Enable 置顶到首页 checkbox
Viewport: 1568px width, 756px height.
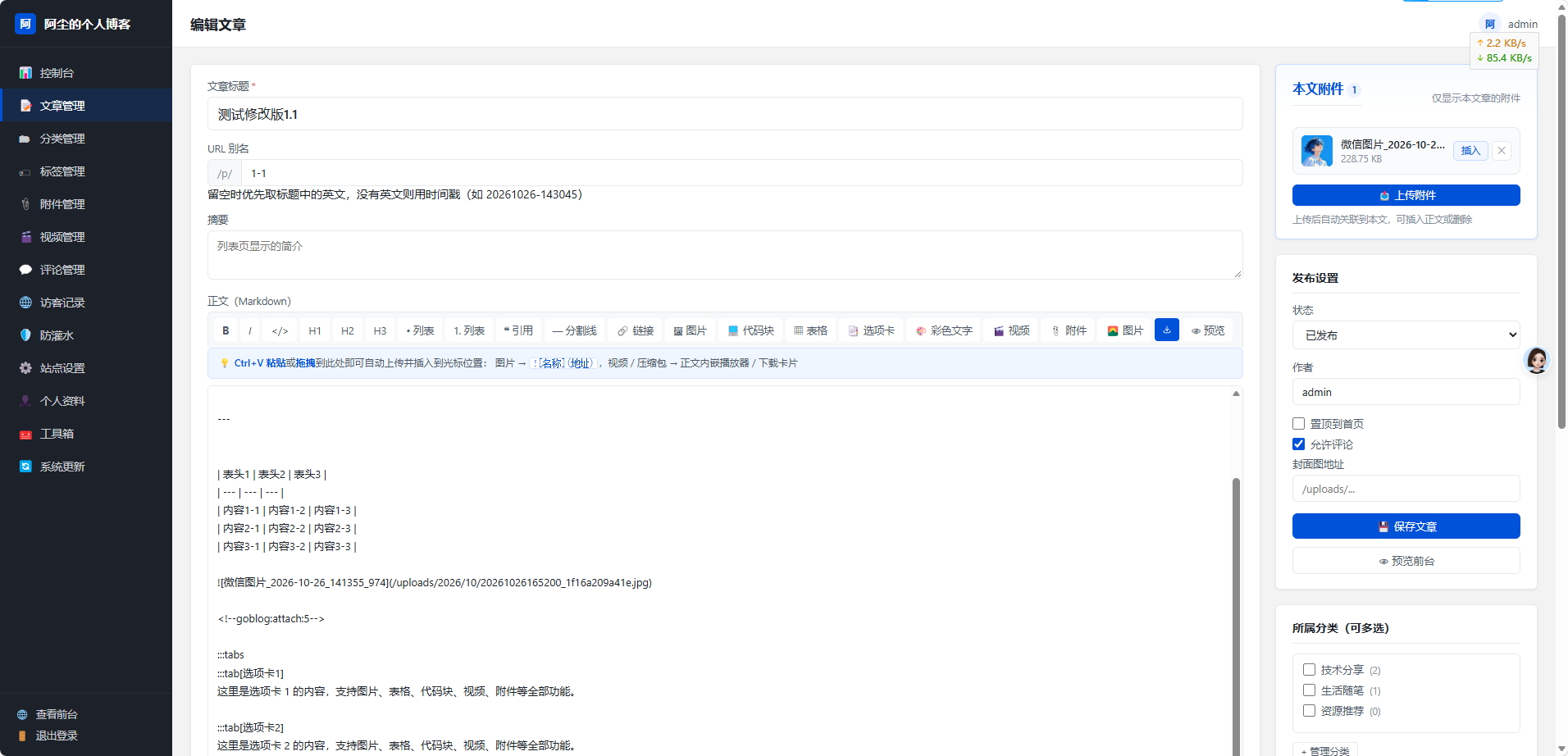(1299, 424)
